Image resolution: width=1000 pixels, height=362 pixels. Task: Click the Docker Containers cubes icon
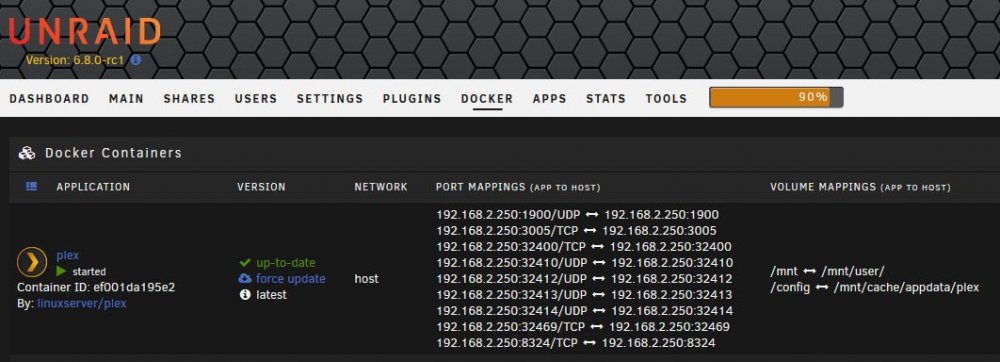(x=27, y=153)
